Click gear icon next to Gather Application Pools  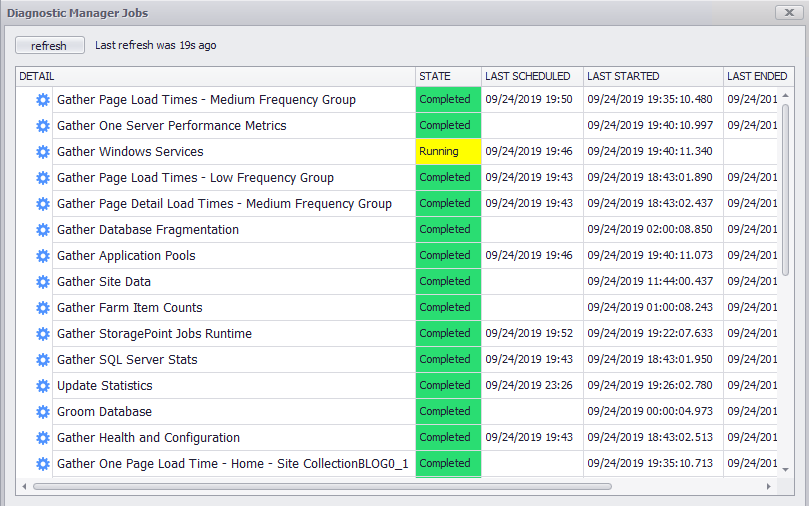pos(43,256)
